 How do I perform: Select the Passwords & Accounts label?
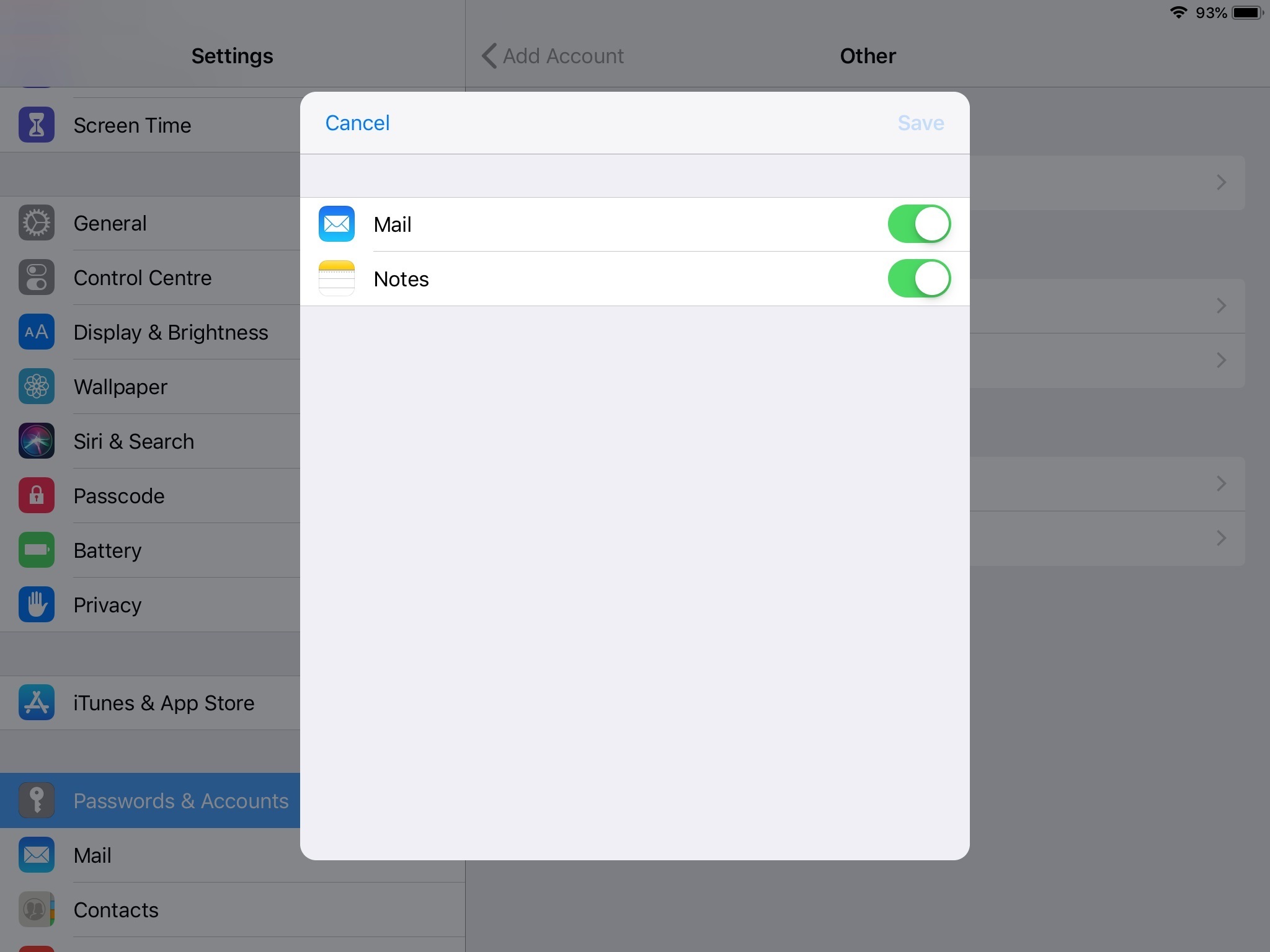[x=181, y=801]
